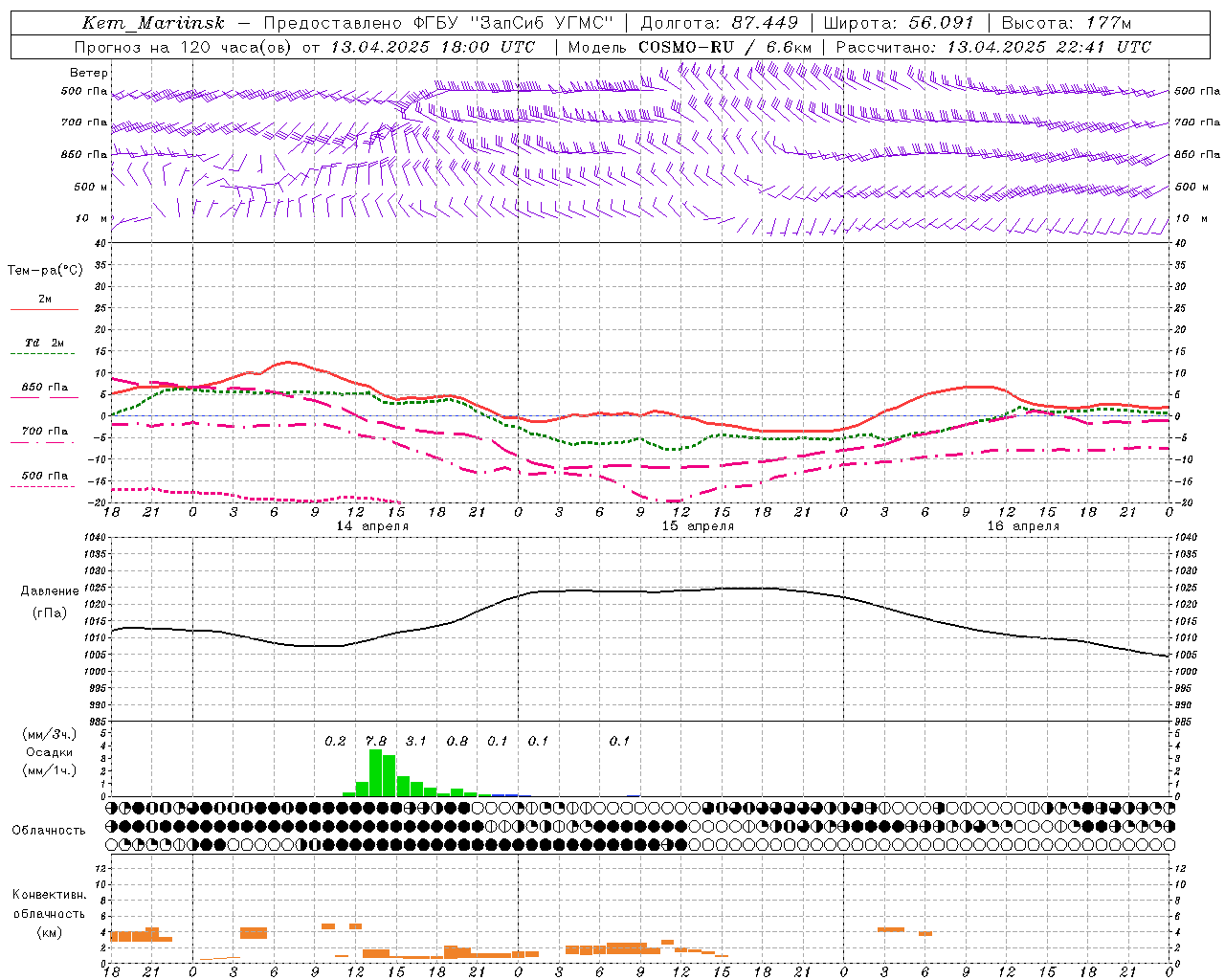Click the Модель COSMO-RU / 6.6км label
The width and height of the screenshot is (1225, 980).
coord(689,47)
